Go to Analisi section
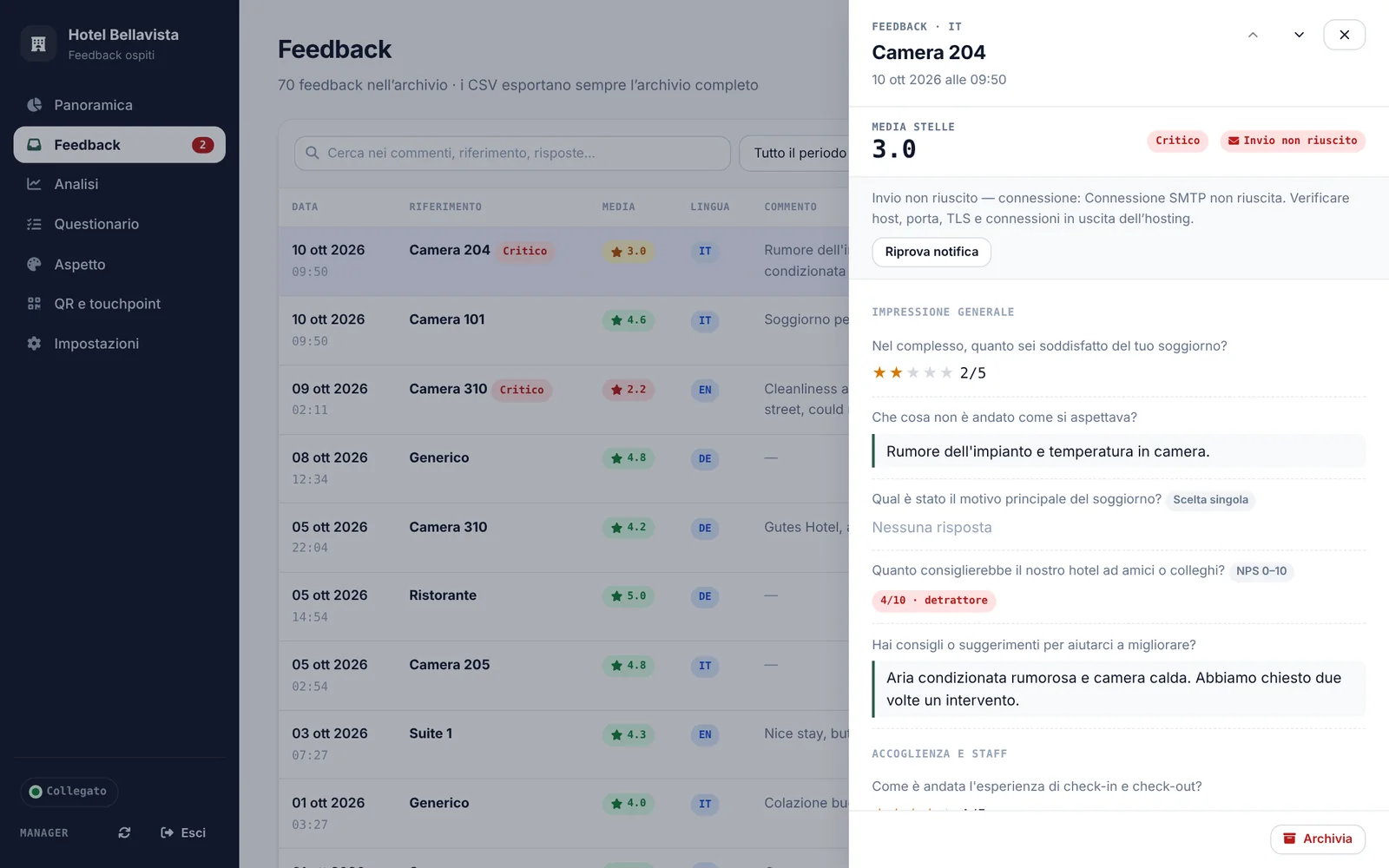The image size is (1389, 868). (119, 184)
